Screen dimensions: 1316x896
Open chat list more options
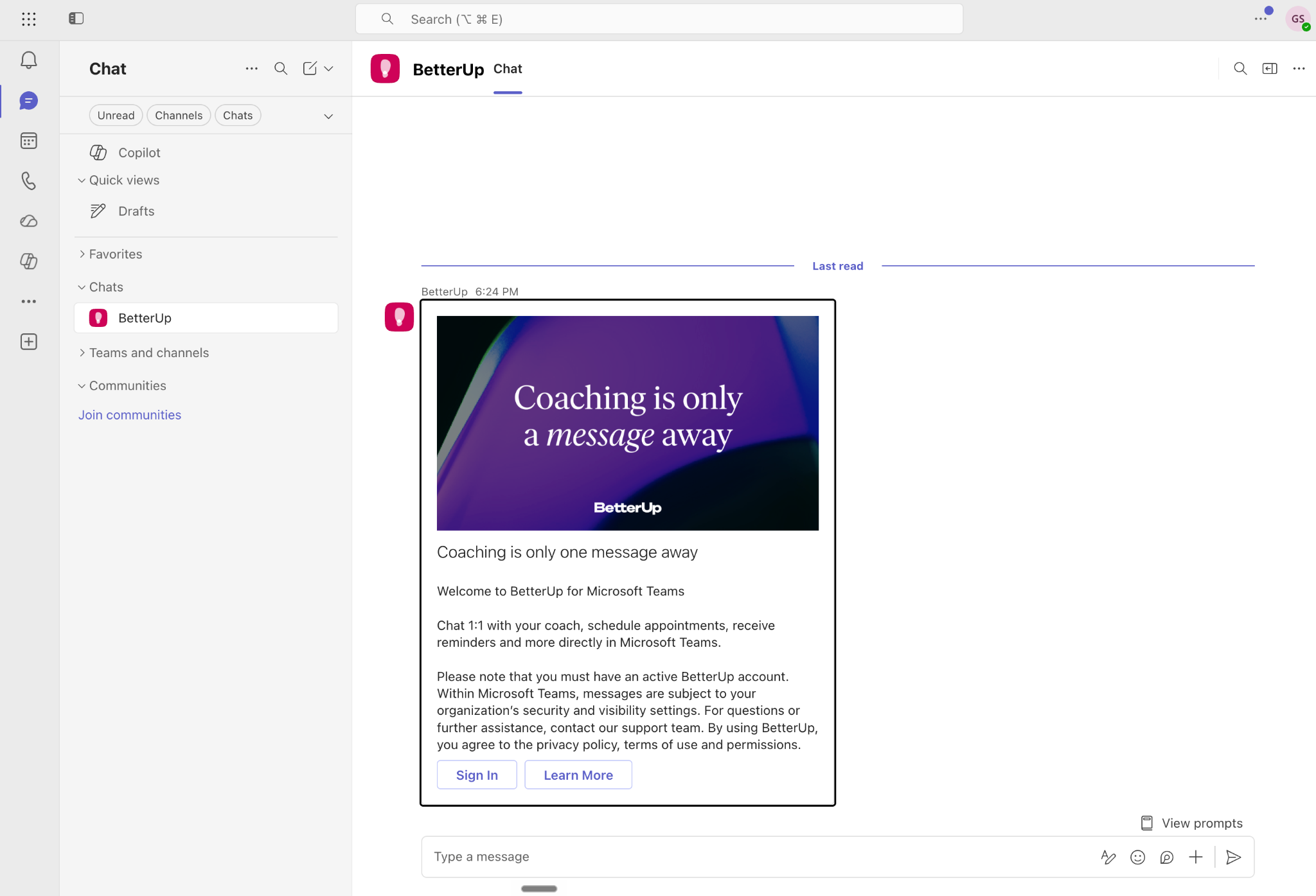coord(252,68)
